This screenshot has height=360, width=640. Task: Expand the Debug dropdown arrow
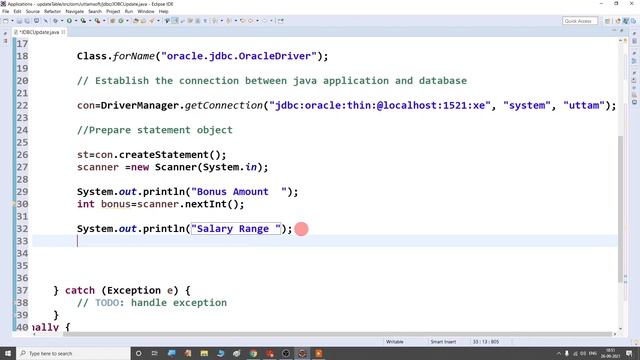tap(62, 21)
